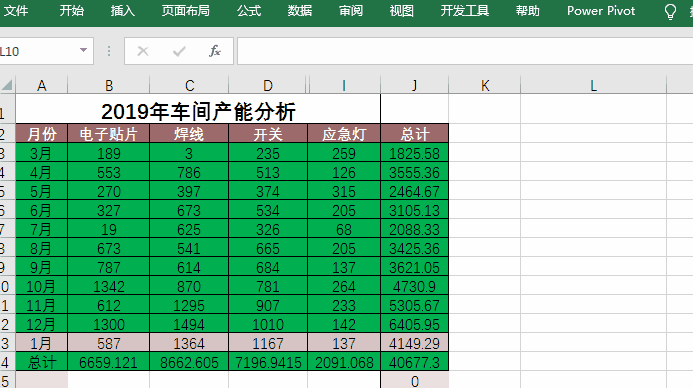The width and height of the screenshot is (693, 388).
Task: Click the cell with value 1825.58
Action: coord(415,153)
